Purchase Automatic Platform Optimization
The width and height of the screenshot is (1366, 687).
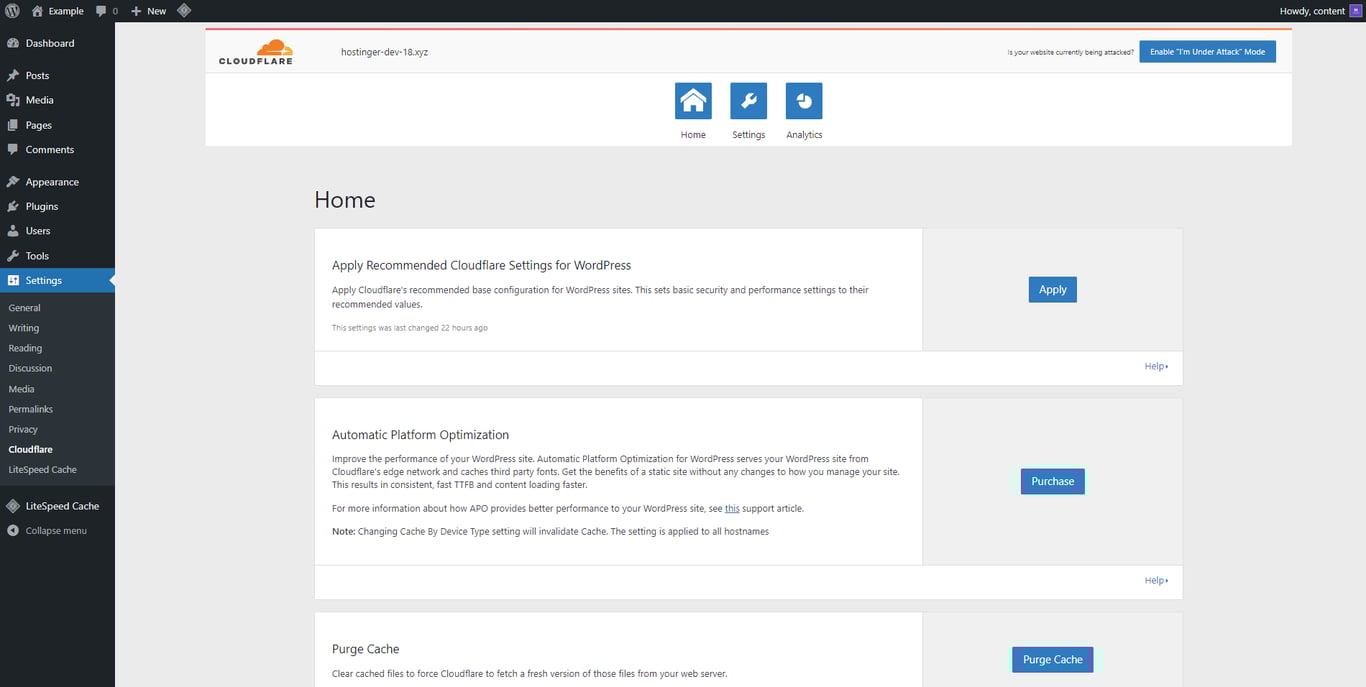tap(1052, 481)
